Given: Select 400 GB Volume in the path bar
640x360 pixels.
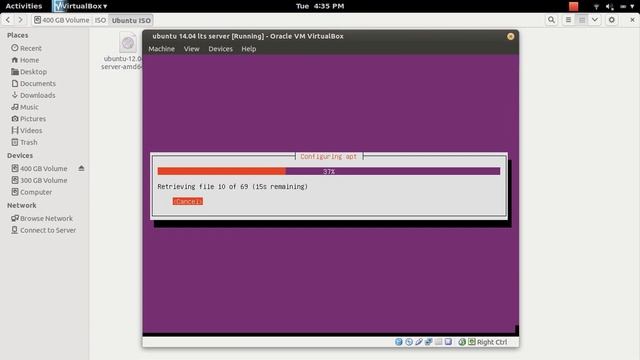Looking at the screenshot, I should [x=61, y=20].
